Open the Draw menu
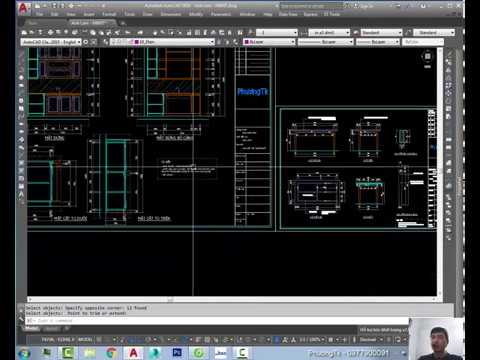The height and width of the screenshot is (360, 480). (147, 14)
